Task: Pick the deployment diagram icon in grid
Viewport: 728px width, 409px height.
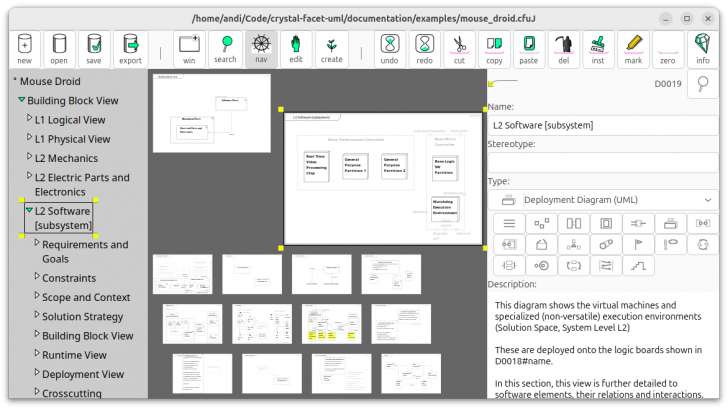Action: (x=670, y=224)
